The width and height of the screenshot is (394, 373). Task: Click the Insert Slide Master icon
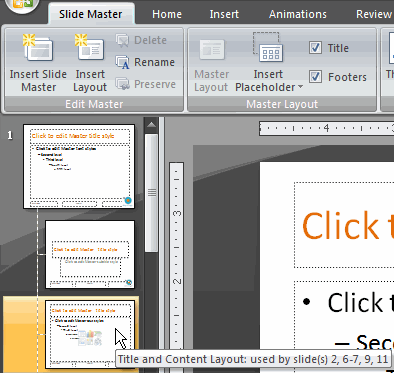click(38, 48)
